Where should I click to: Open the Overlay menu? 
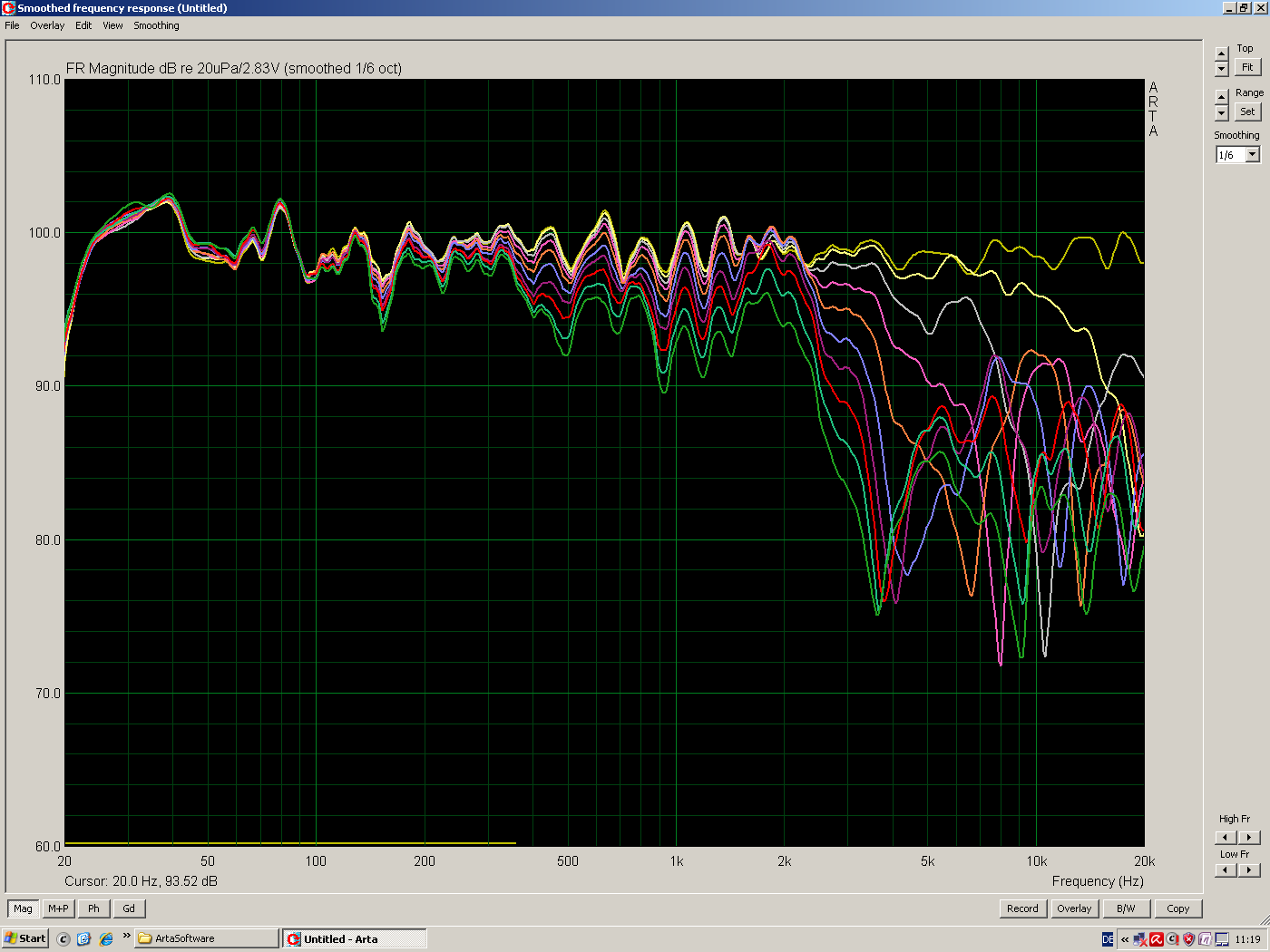47,25
